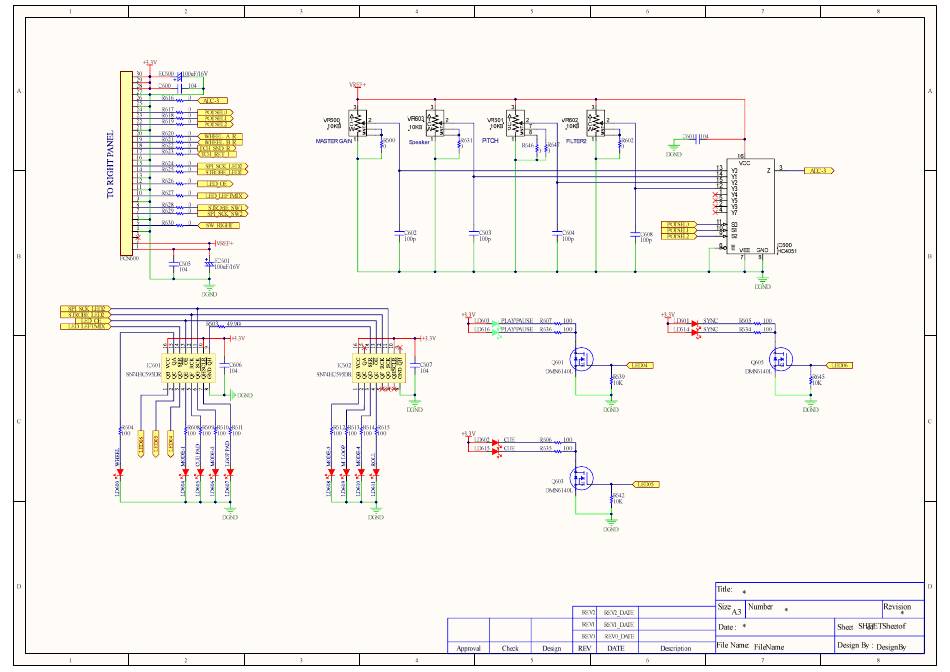Select capacitor C606 beside IC601

225,365
